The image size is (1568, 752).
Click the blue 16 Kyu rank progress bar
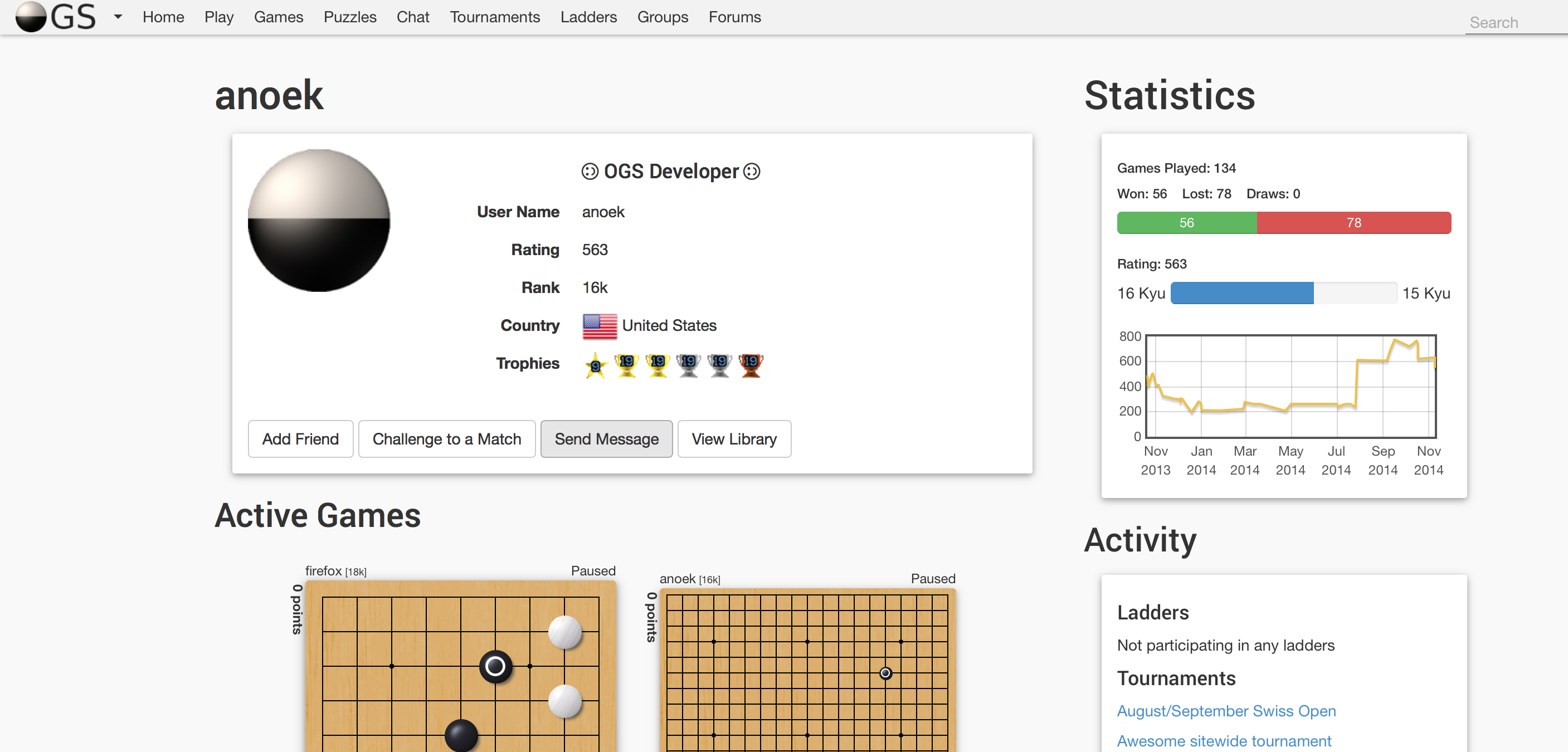pyautogui.click(x=1241, y=293)
